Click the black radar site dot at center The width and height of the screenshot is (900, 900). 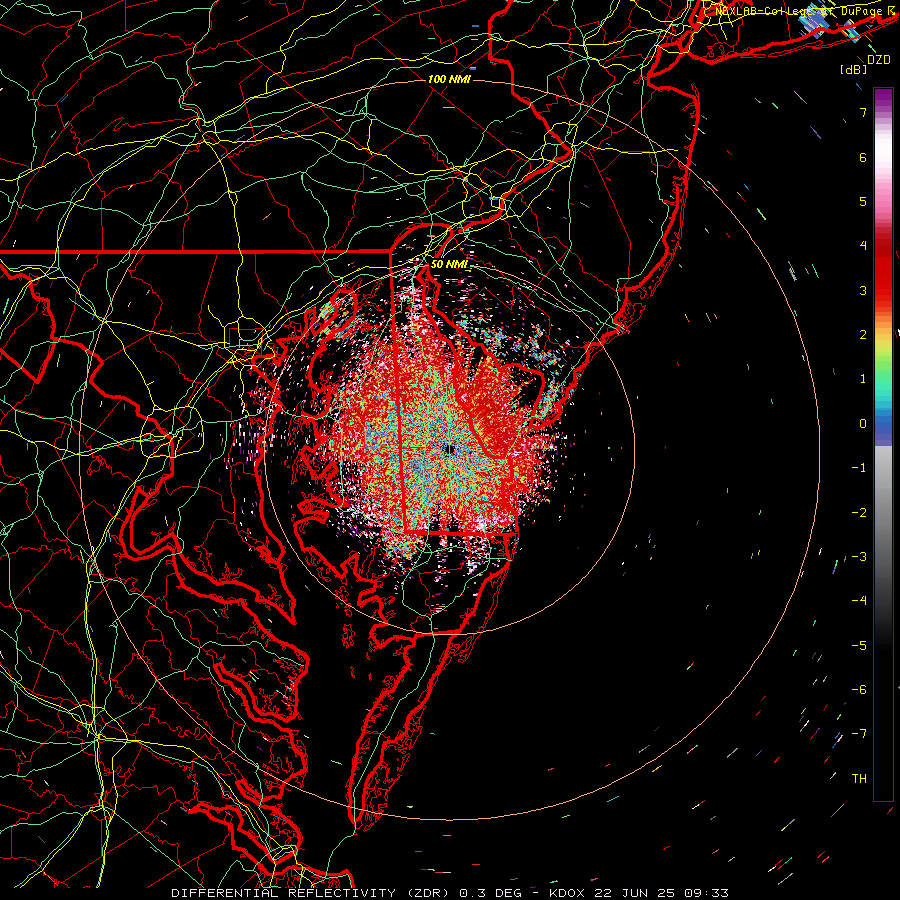tap(450, 449)
